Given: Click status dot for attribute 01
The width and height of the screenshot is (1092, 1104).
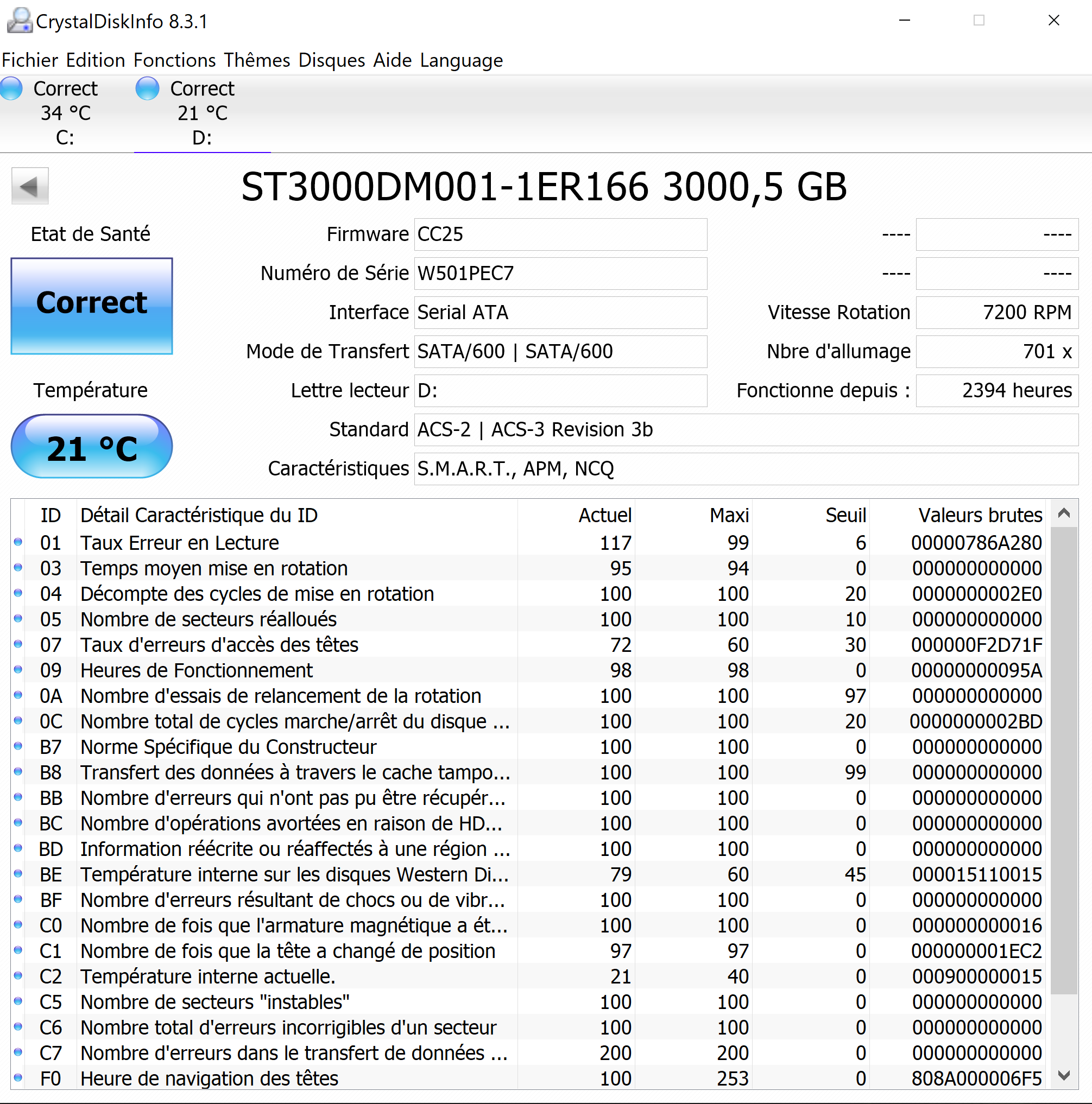Looking at the screenshot, I should tap(18, 542).
